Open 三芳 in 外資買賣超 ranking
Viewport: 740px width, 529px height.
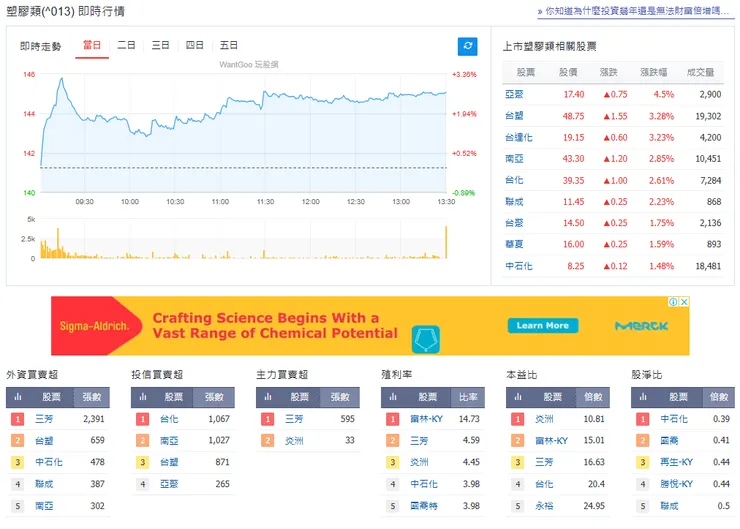click(x=44, y=419)
